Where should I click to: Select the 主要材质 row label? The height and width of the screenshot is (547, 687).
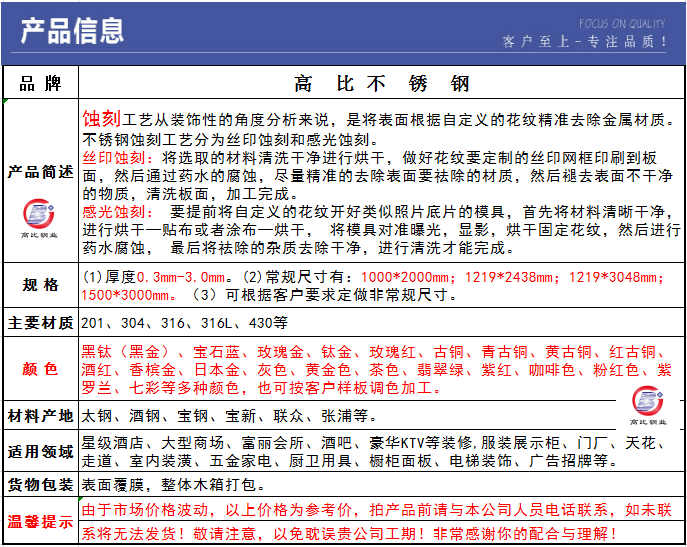[40, 323]
